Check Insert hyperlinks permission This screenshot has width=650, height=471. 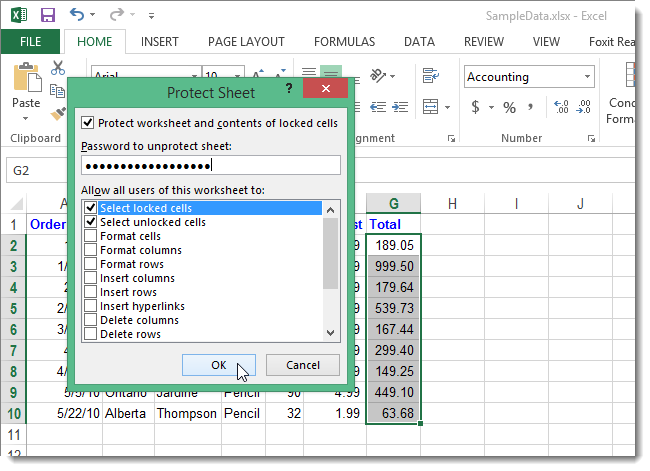[x=90, y=306]
